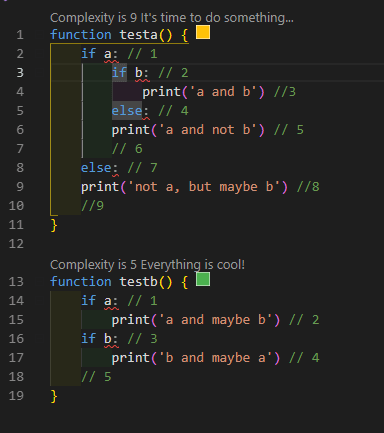Click 'if a:' on line 2
The image size is (384, 433).
pos(100,54)
